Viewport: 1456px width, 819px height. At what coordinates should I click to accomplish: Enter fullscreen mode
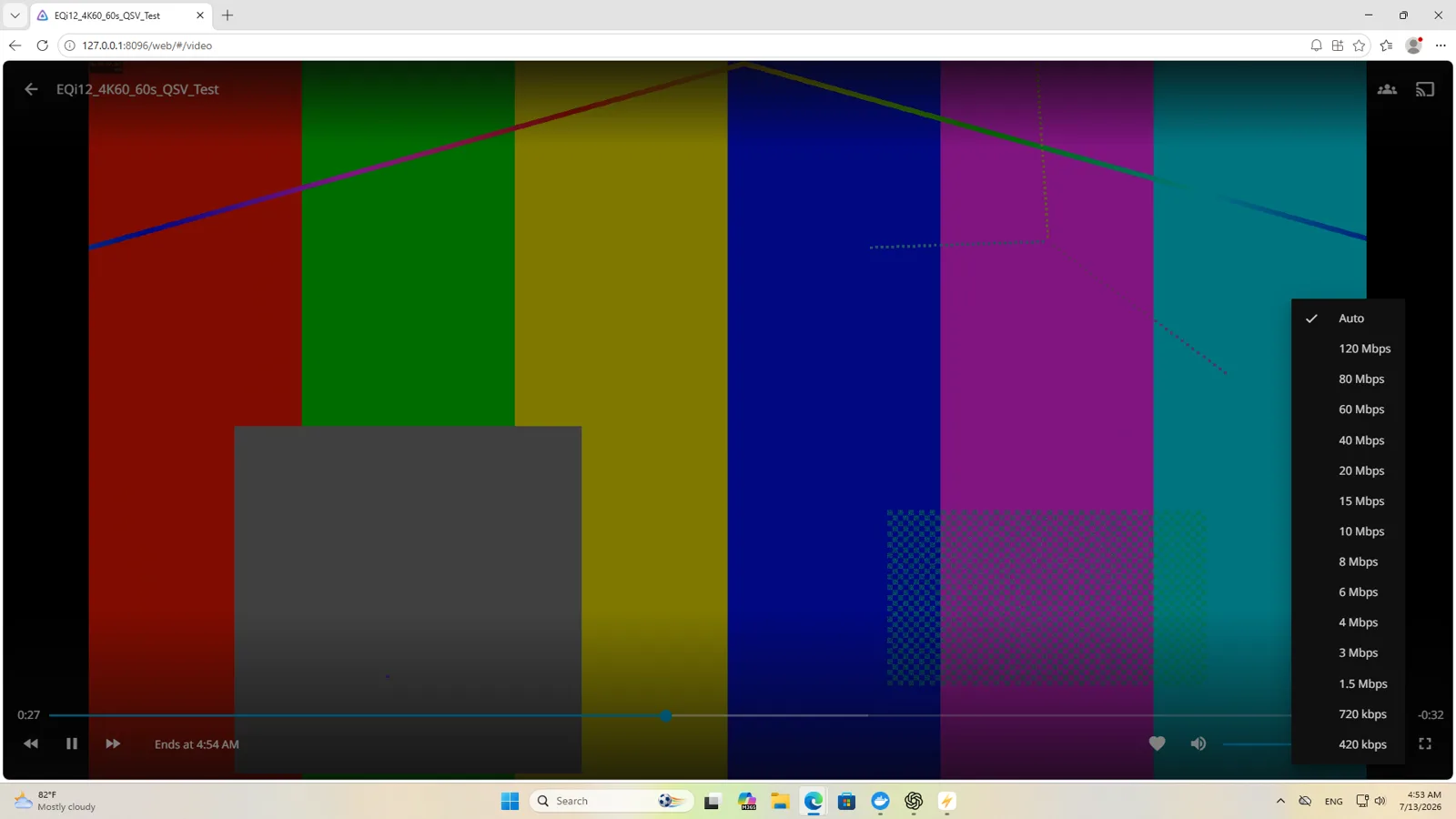pos(1425,743)
